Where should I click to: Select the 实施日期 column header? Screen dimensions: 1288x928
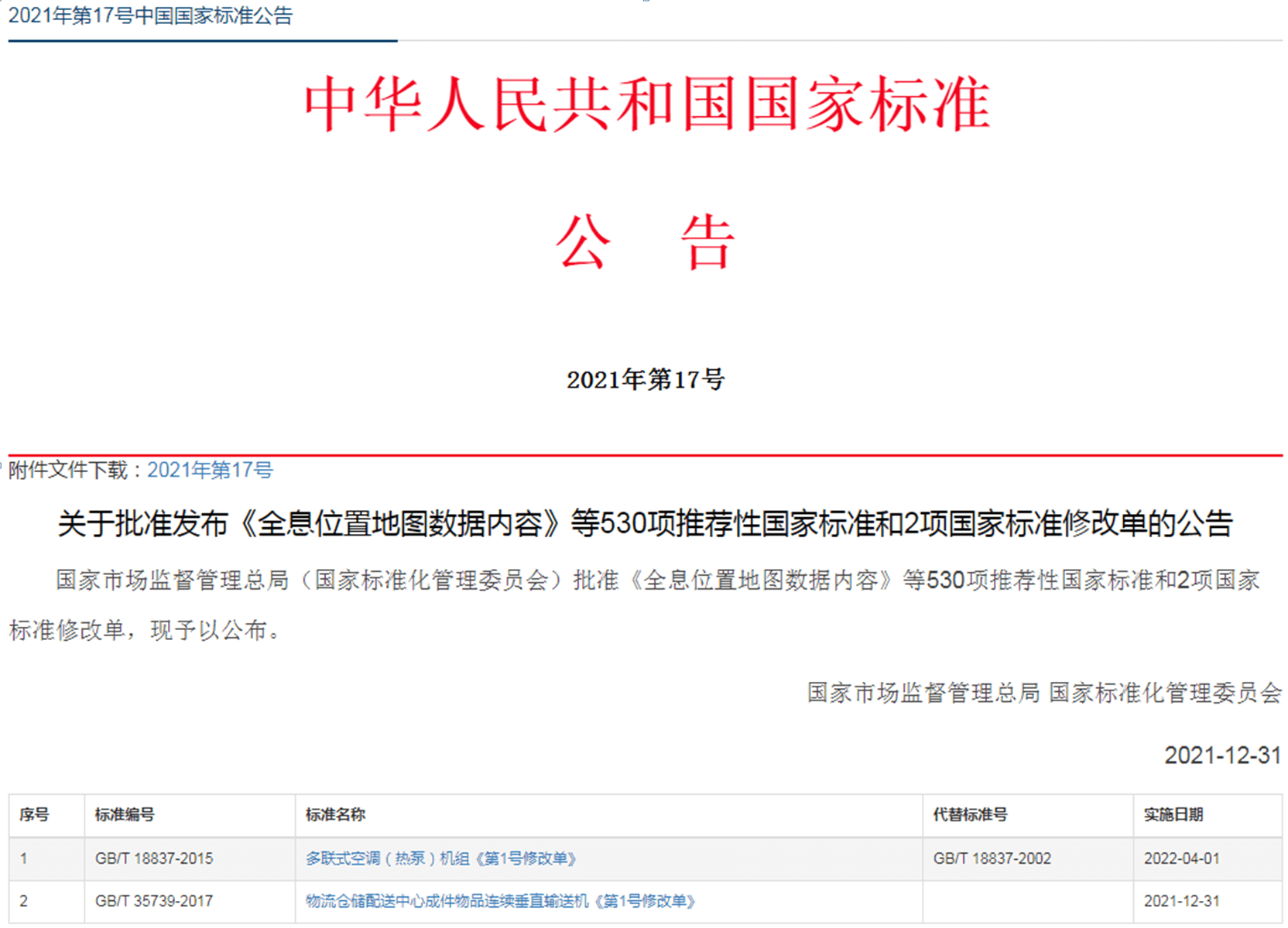(x=1173, y=814)
